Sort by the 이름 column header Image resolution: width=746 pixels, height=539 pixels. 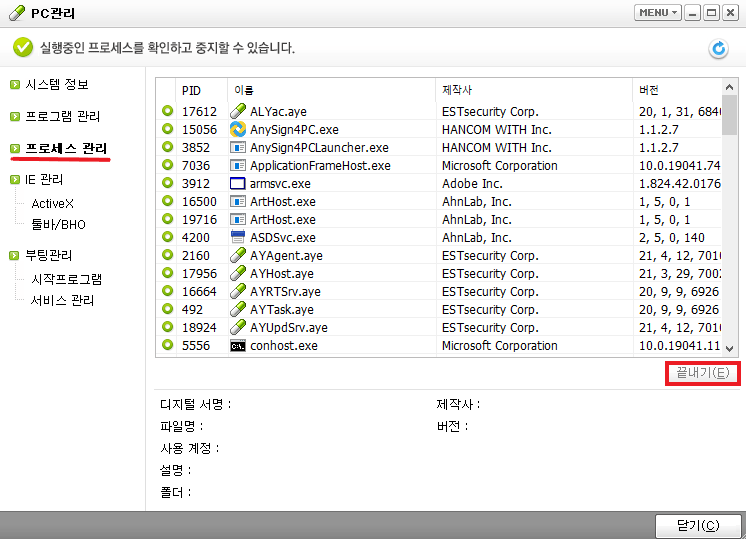tap(332, 90)
